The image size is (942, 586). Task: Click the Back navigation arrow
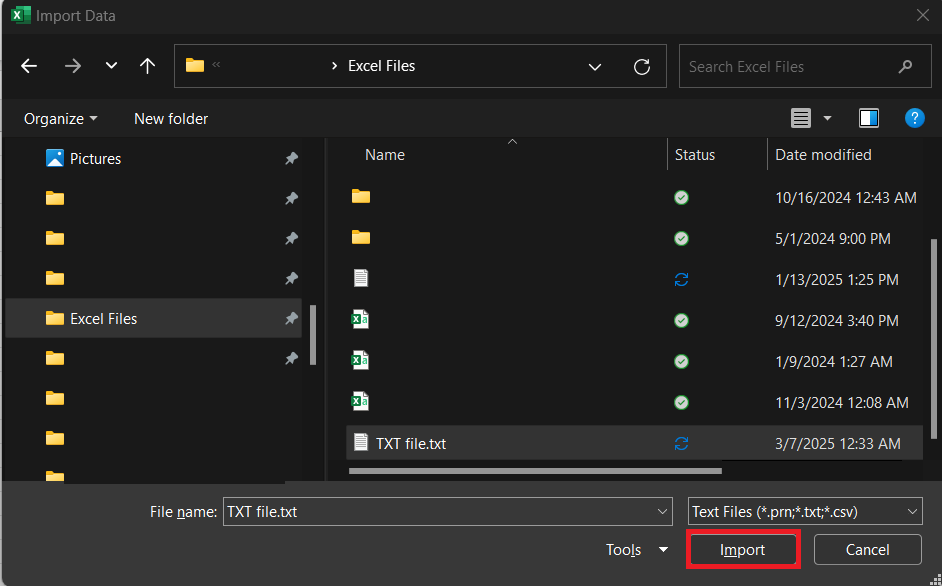click(x=29, y=66)
